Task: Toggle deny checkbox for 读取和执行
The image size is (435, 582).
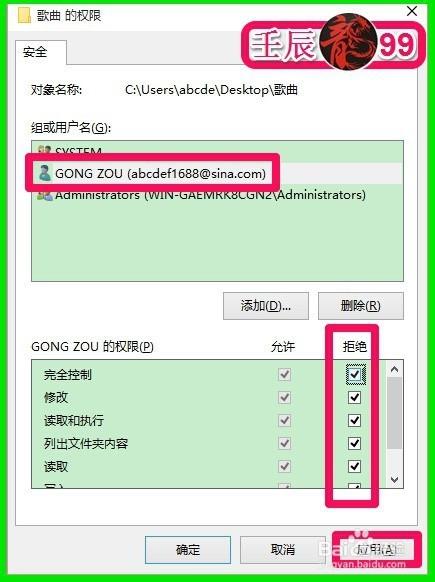Action: tap(355, 421)
